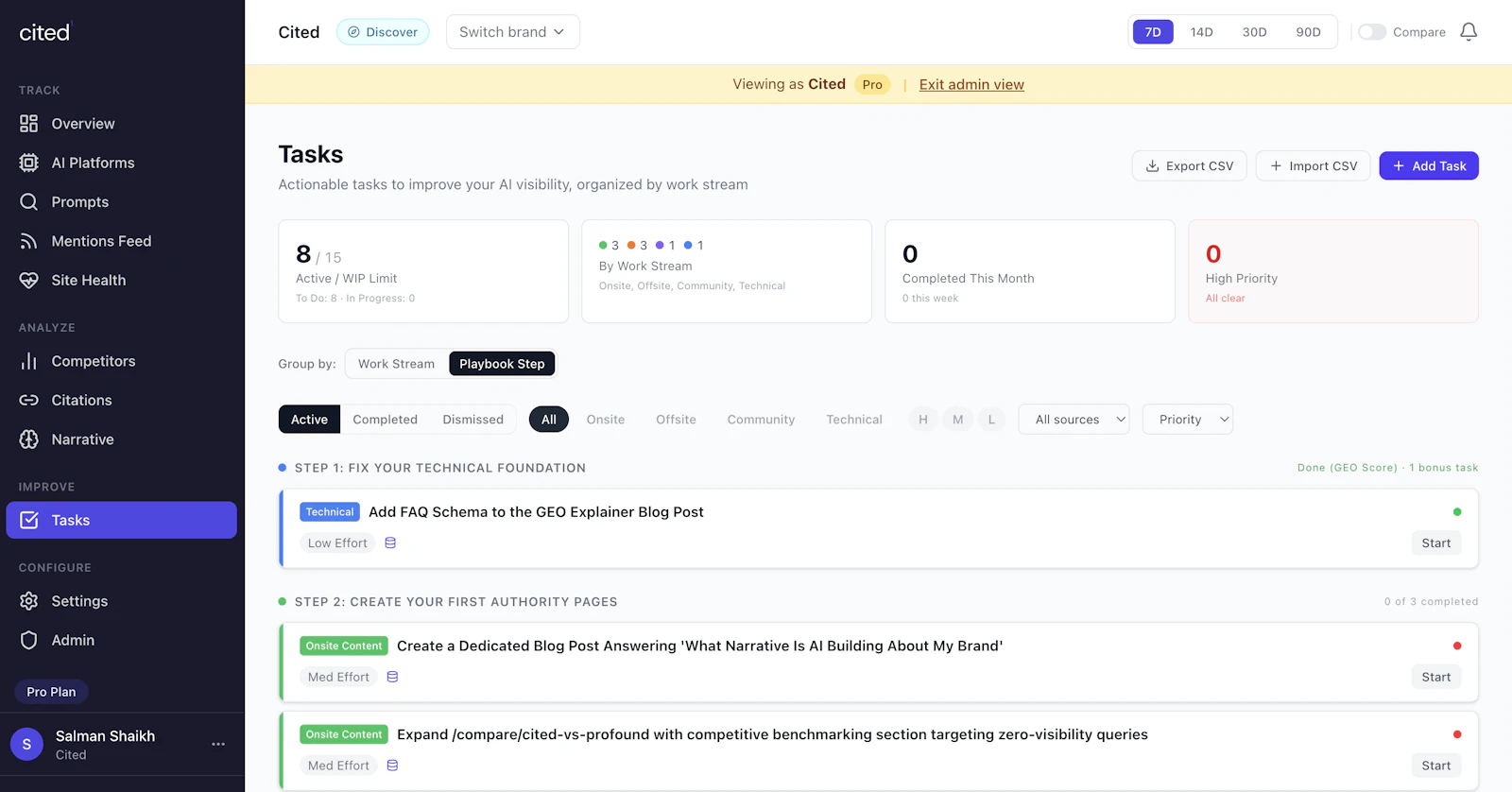Select the 14D time range
1512x792 pixels.
pos(1202,32)
